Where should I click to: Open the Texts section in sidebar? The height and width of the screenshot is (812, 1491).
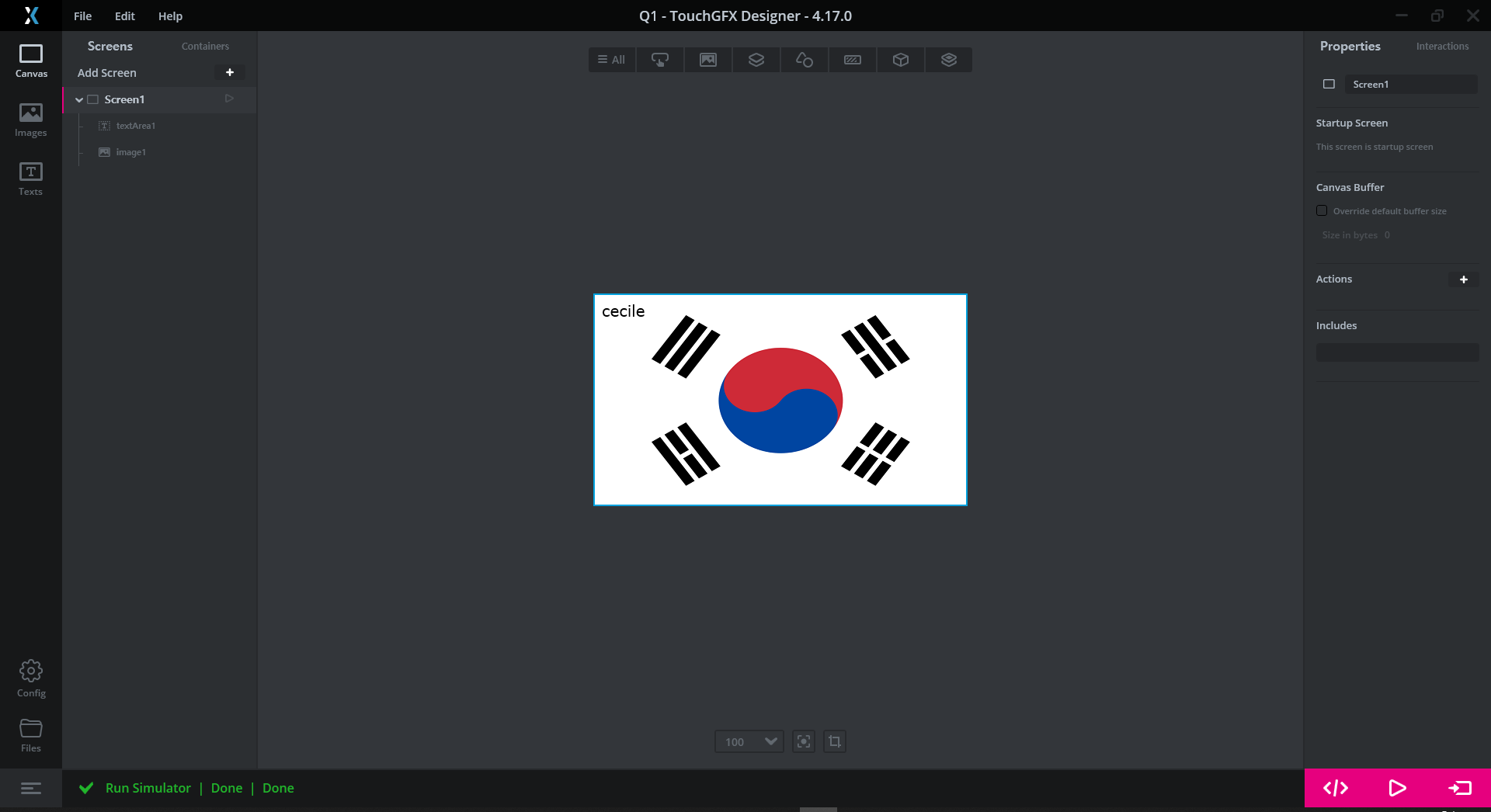click(x=31, y=179)
